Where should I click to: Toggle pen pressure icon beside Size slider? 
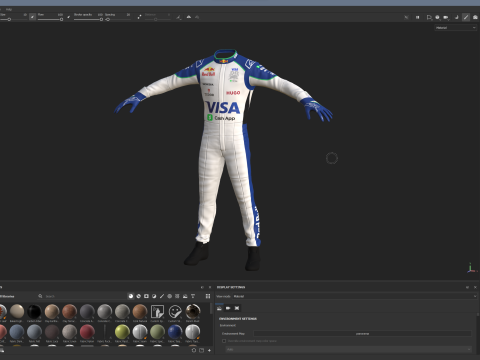coord(32,16)
